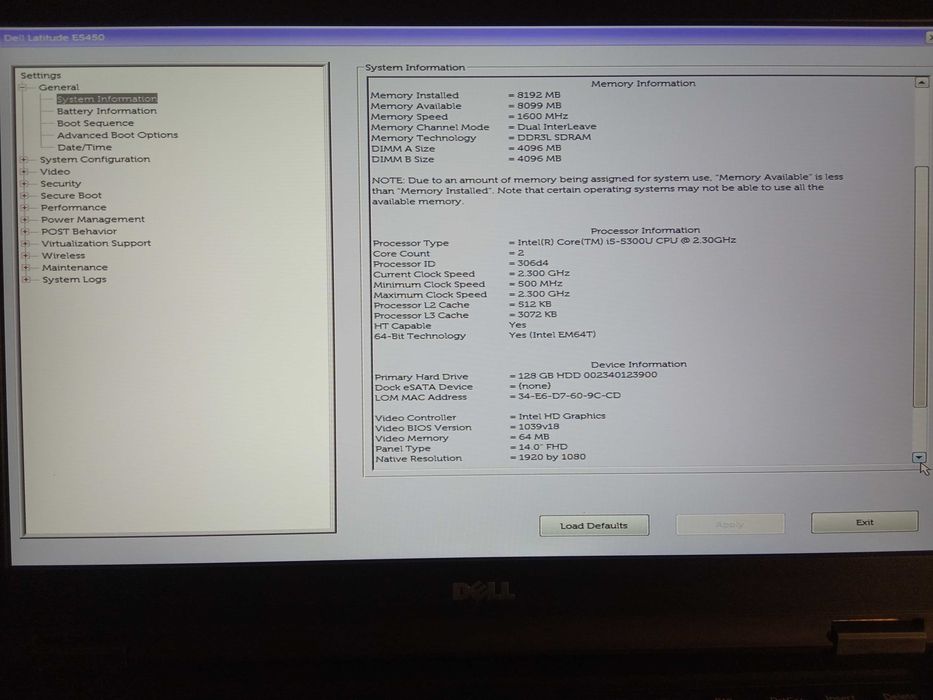Click the Exit button
The width and height of the screenshot is (933, 700).
865,522
